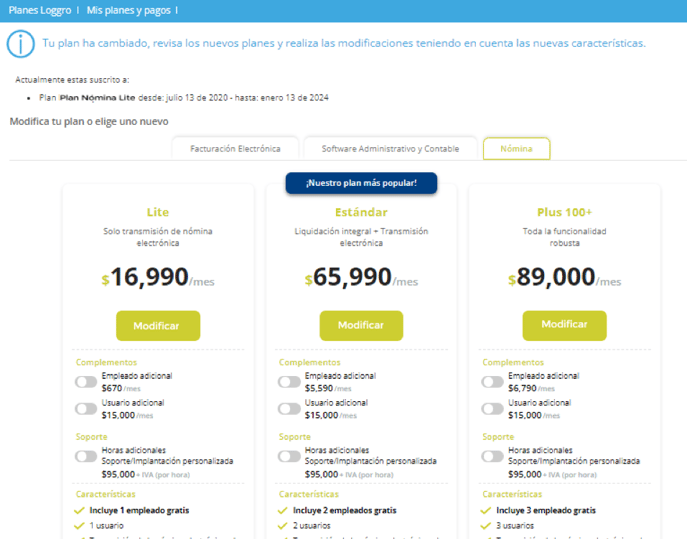This screenshot has height=539, width=687.
Task: Click Modificar for the Lite plan
Action: coord(158,326)
